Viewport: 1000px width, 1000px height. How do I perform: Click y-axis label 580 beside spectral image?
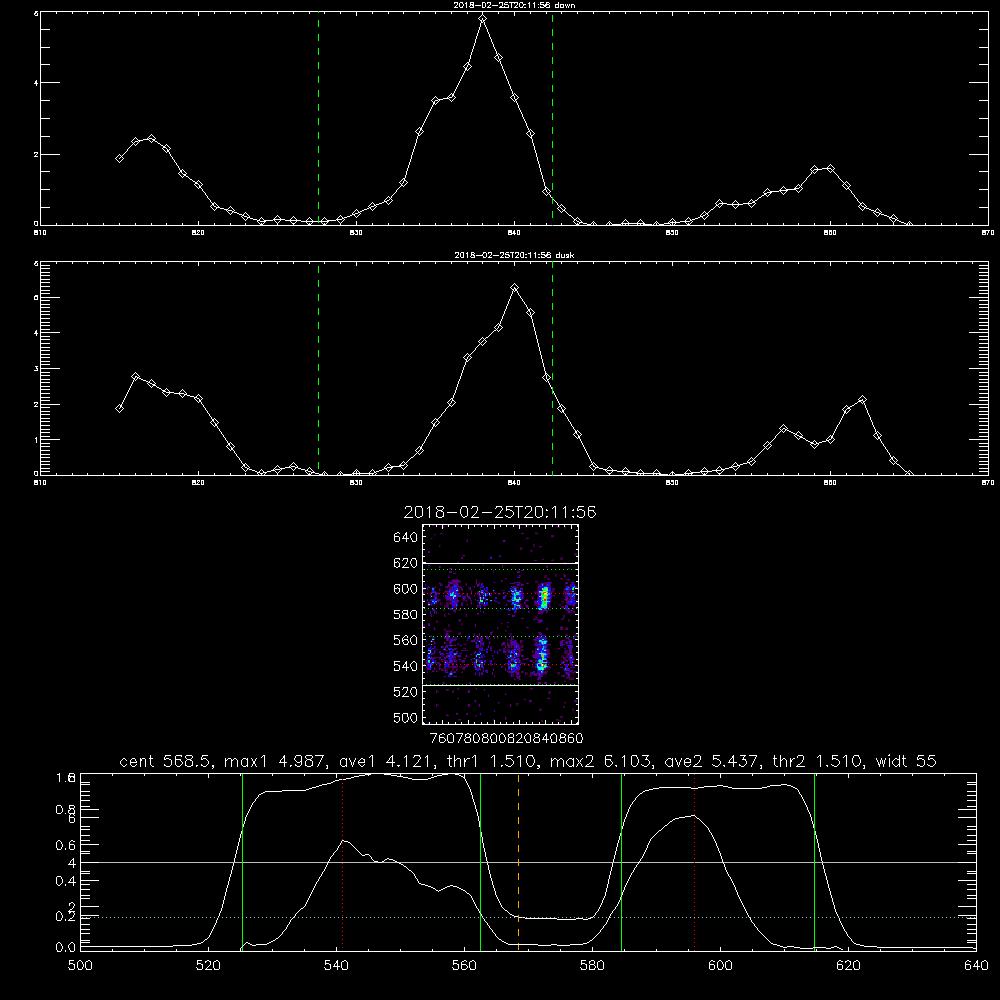[x=406, y=615]
